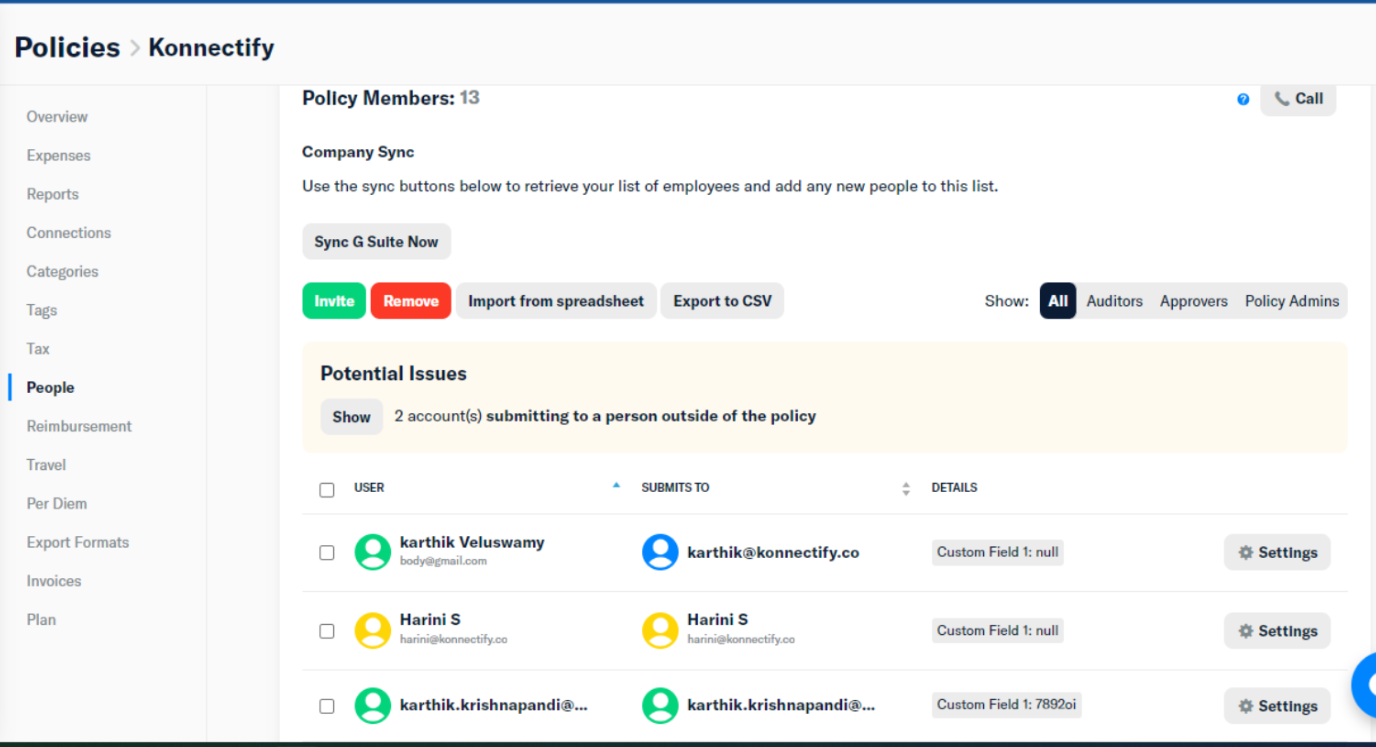Open Reimbursement in sidebar
This screenshot has width=1376, height=747.
(79, 426)
